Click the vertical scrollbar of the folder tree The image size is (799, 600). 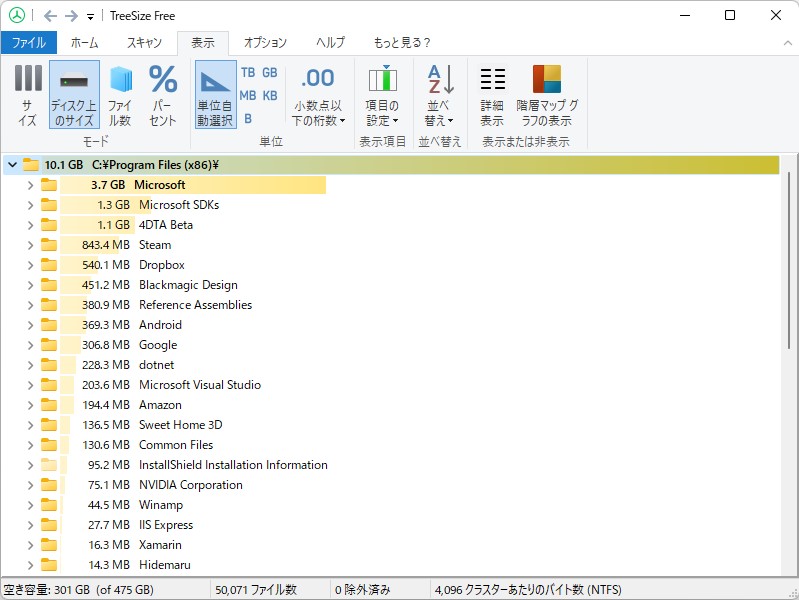click(x=789, y=260)
